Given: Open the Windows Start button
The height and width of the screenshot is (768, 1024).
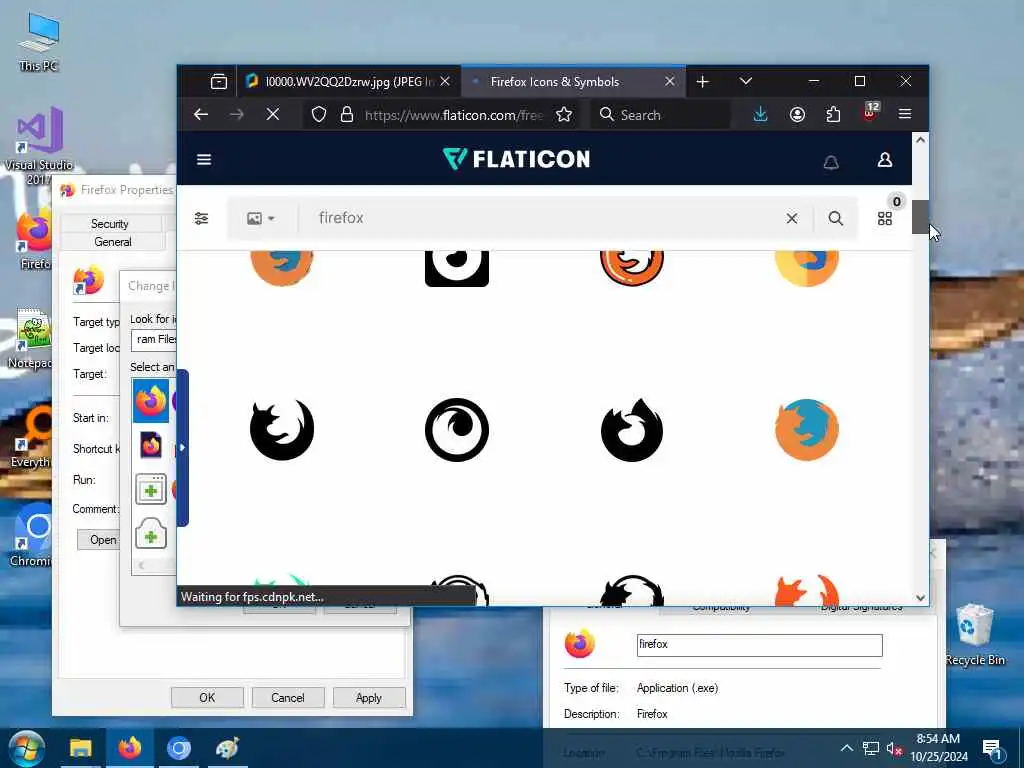Looking at the screenshot, I should [x=26, y=748].
